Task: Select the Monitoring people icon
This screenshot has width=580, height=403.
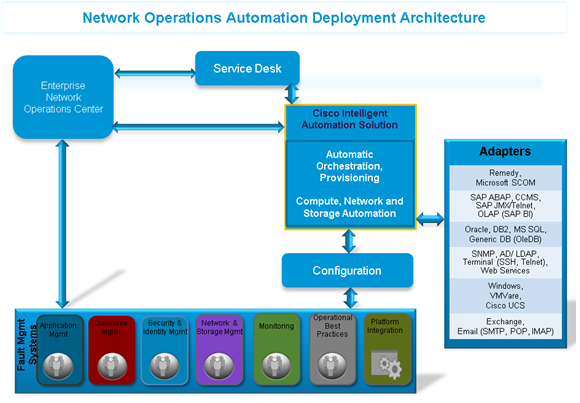Action: (x=276, y=366)
